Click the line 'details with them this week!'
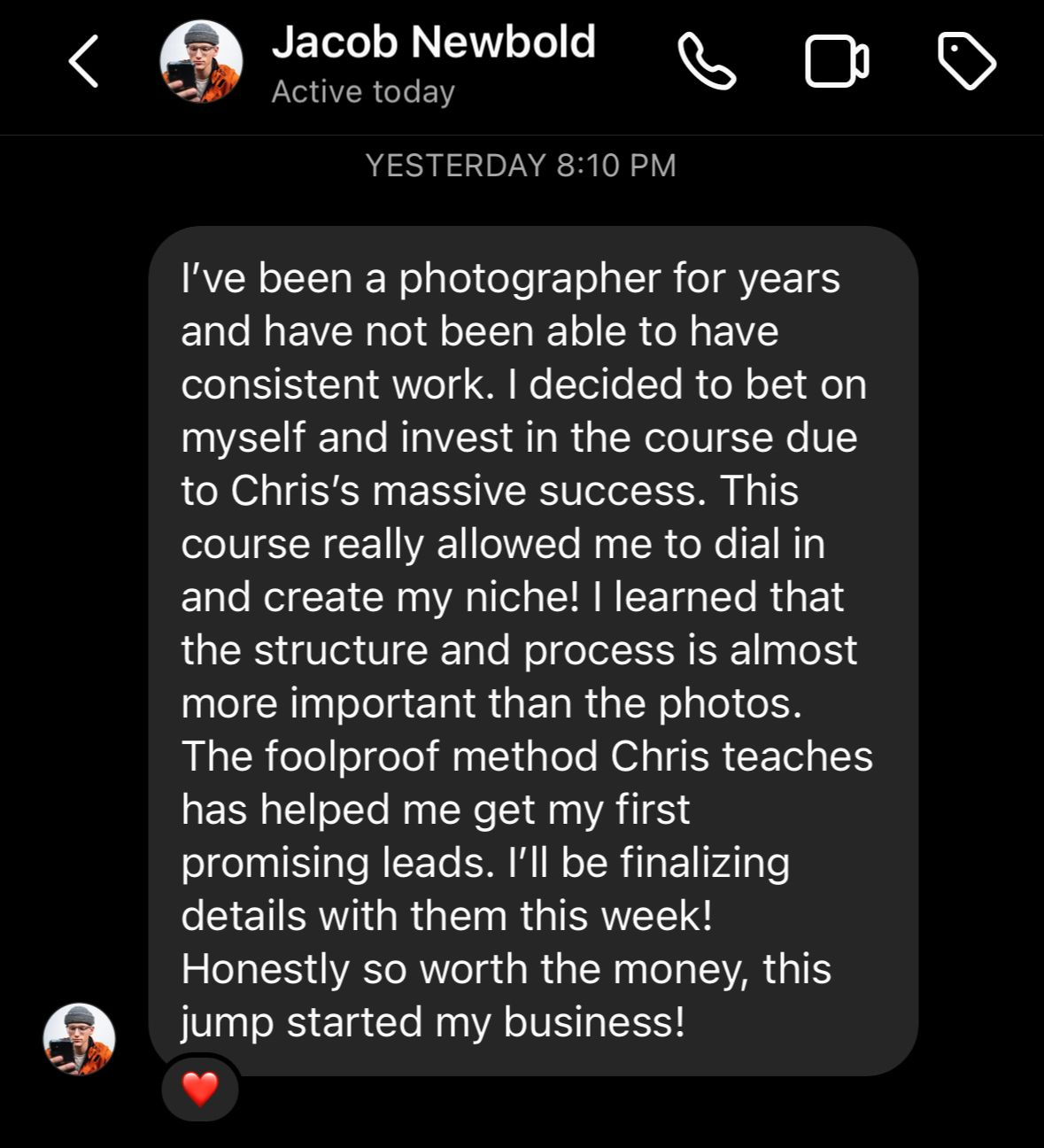Screen dimensions: 1044x1148 click(446, 916)
